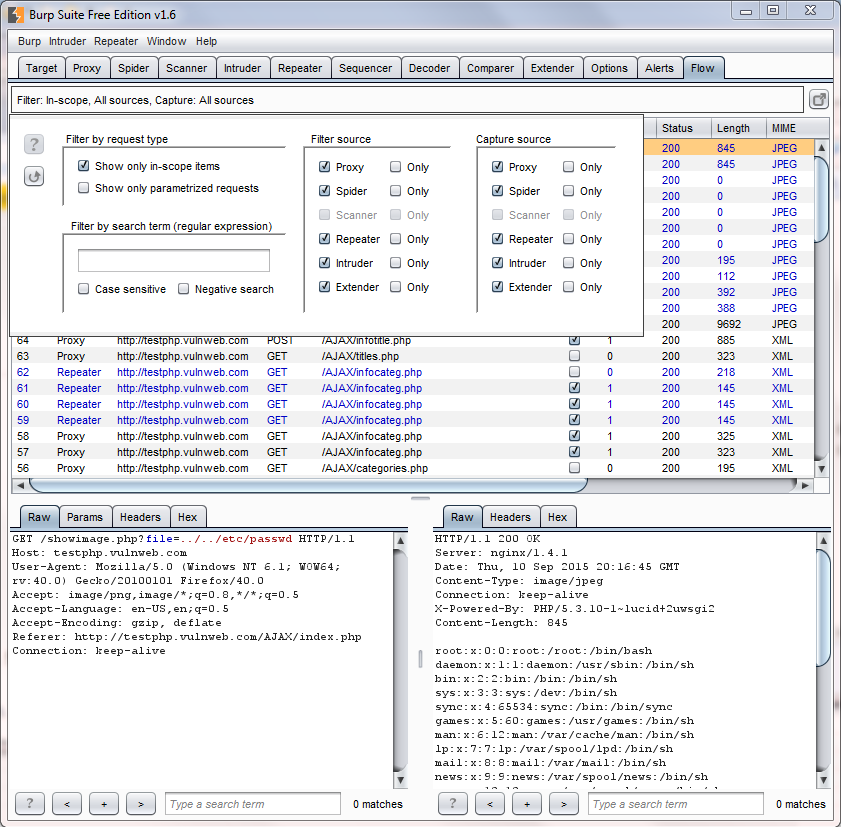Toggle Show only in-scope items checkbox
Viewport: 841px width, 827px height.
coord(83,166)
